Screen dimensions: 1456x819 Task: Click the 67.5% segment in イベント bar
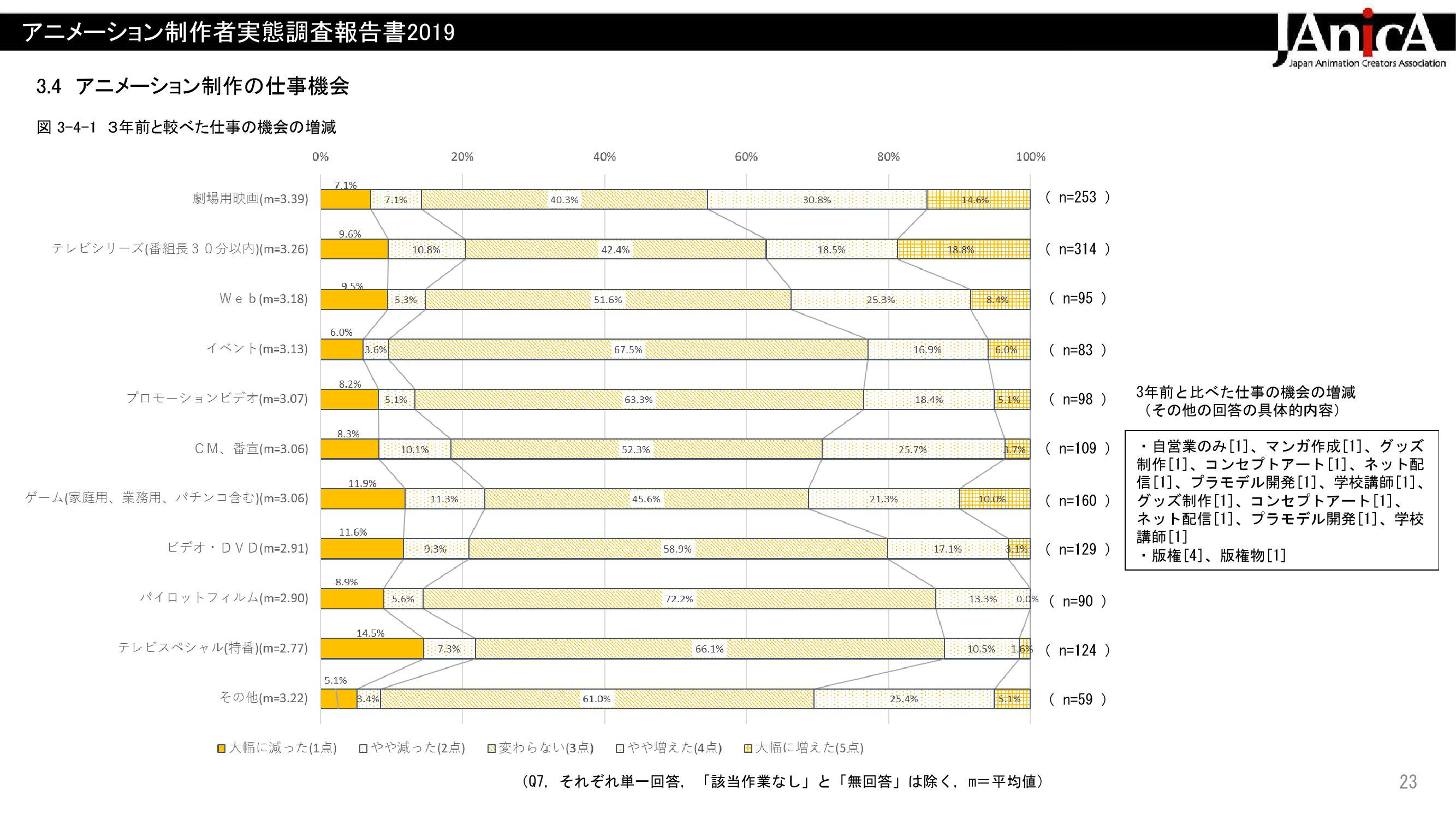(628, 349)
